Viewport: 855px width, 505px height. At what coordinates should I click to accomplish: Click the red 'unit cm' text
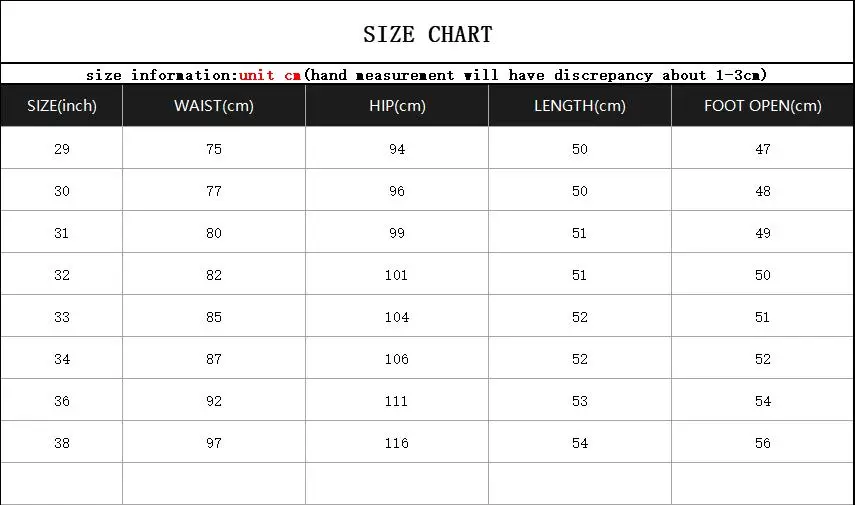pyautogui.click(x=270, y=75)
